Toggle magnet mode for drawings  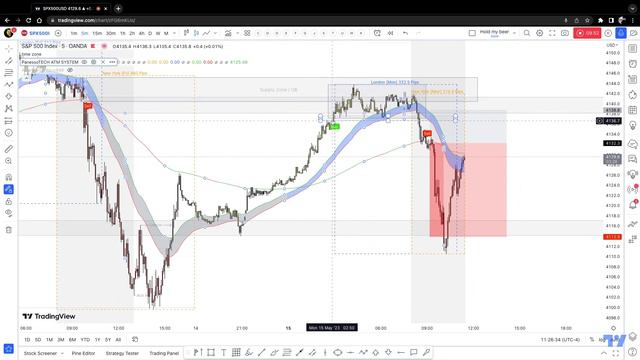coord(9,177)
